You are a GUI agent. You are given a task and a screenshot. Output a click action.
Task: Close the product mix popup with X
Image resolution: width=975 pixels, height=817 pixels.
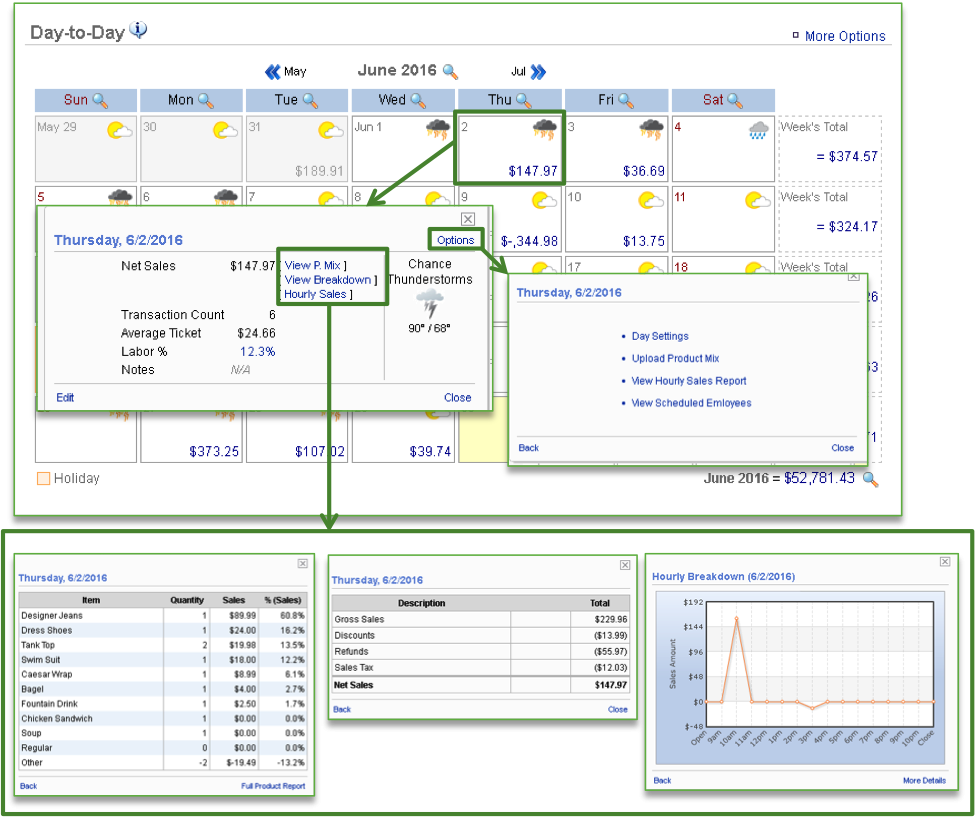tap(302, 563)
